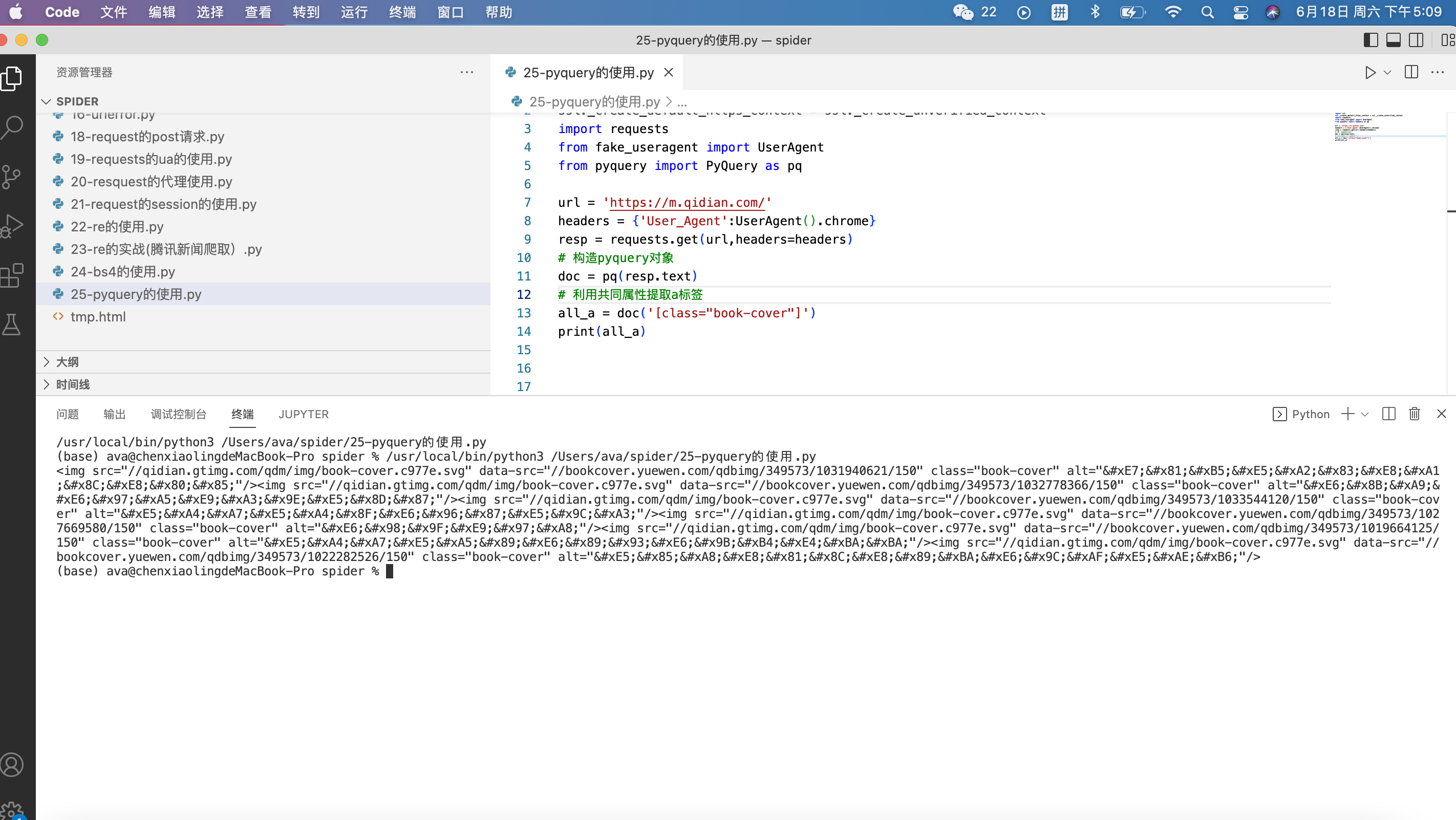Image resolution: width=1456 pixels, height=820 pixels.
Task: Open the 查看 menu
Action: click(258, 12)
